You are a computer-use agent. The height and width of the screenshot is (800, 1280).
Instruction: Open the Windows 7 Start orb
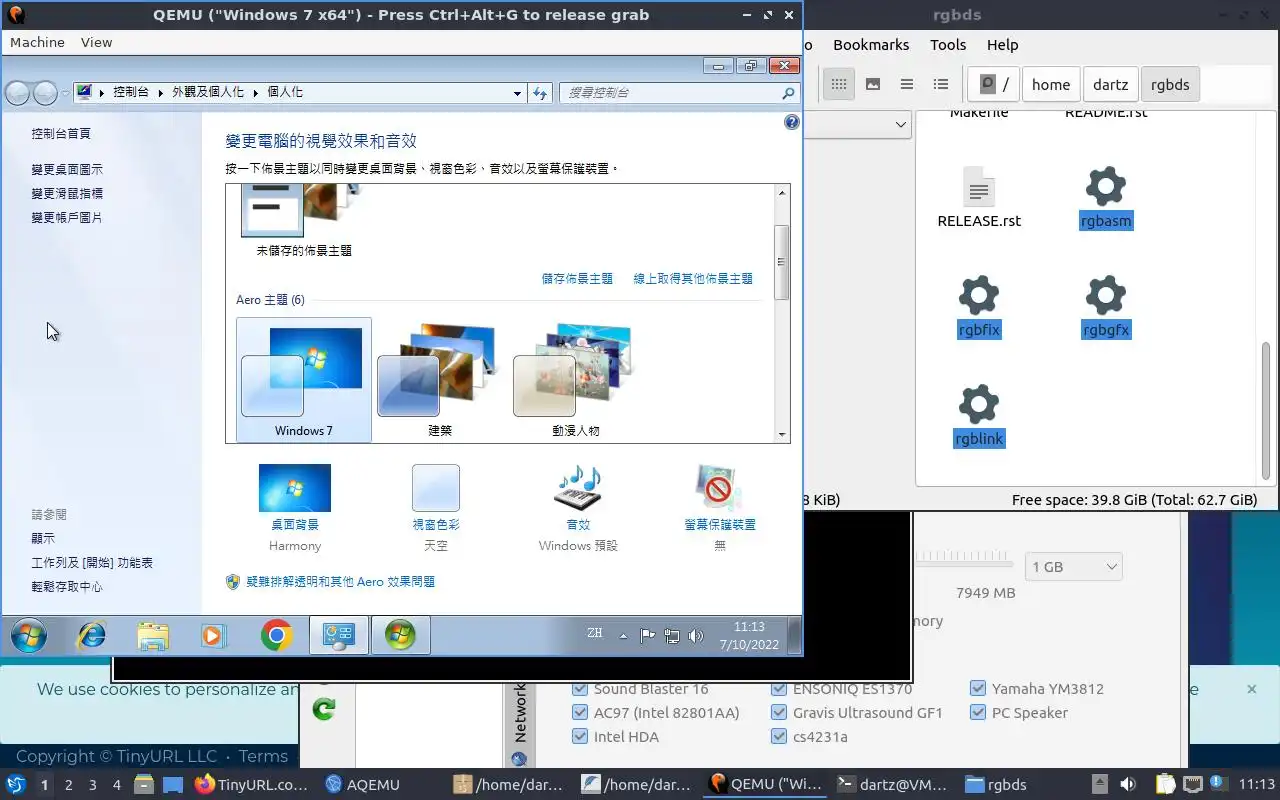[29, 635]
